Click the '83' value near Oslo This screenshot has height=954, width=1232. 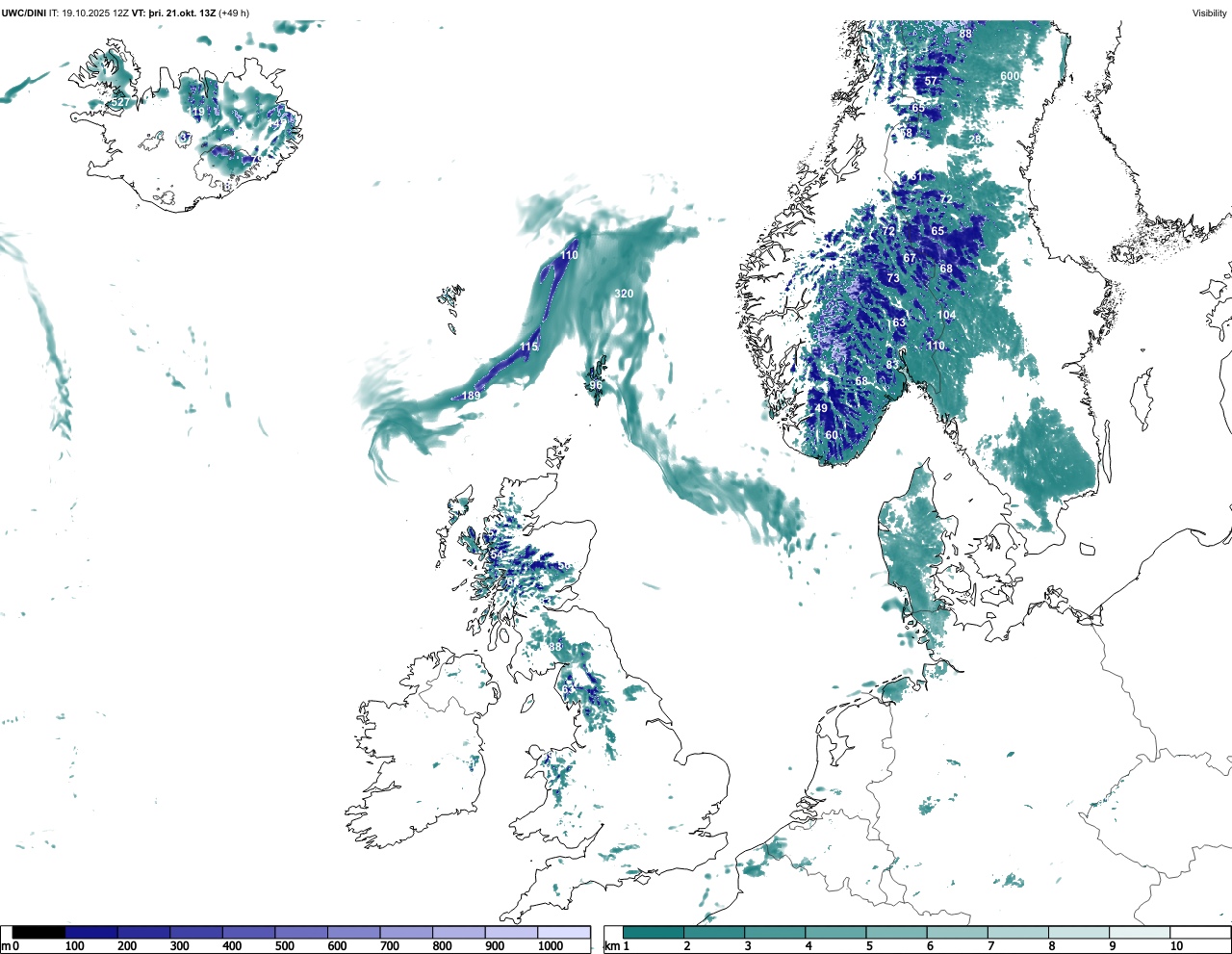coord(892,365)
